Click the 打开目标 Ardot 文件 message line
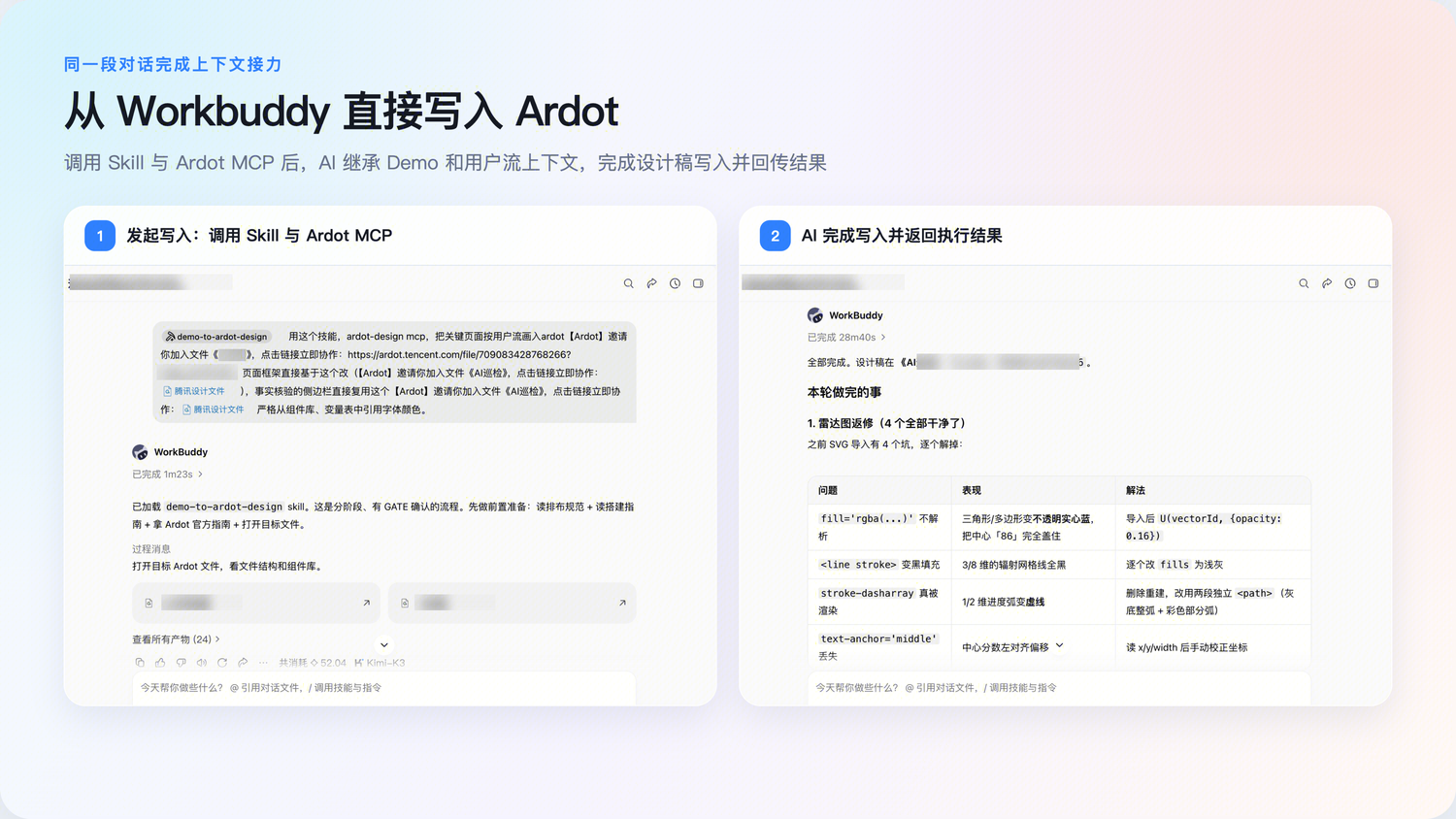1456x819 pixels. [x=227, y=567]
